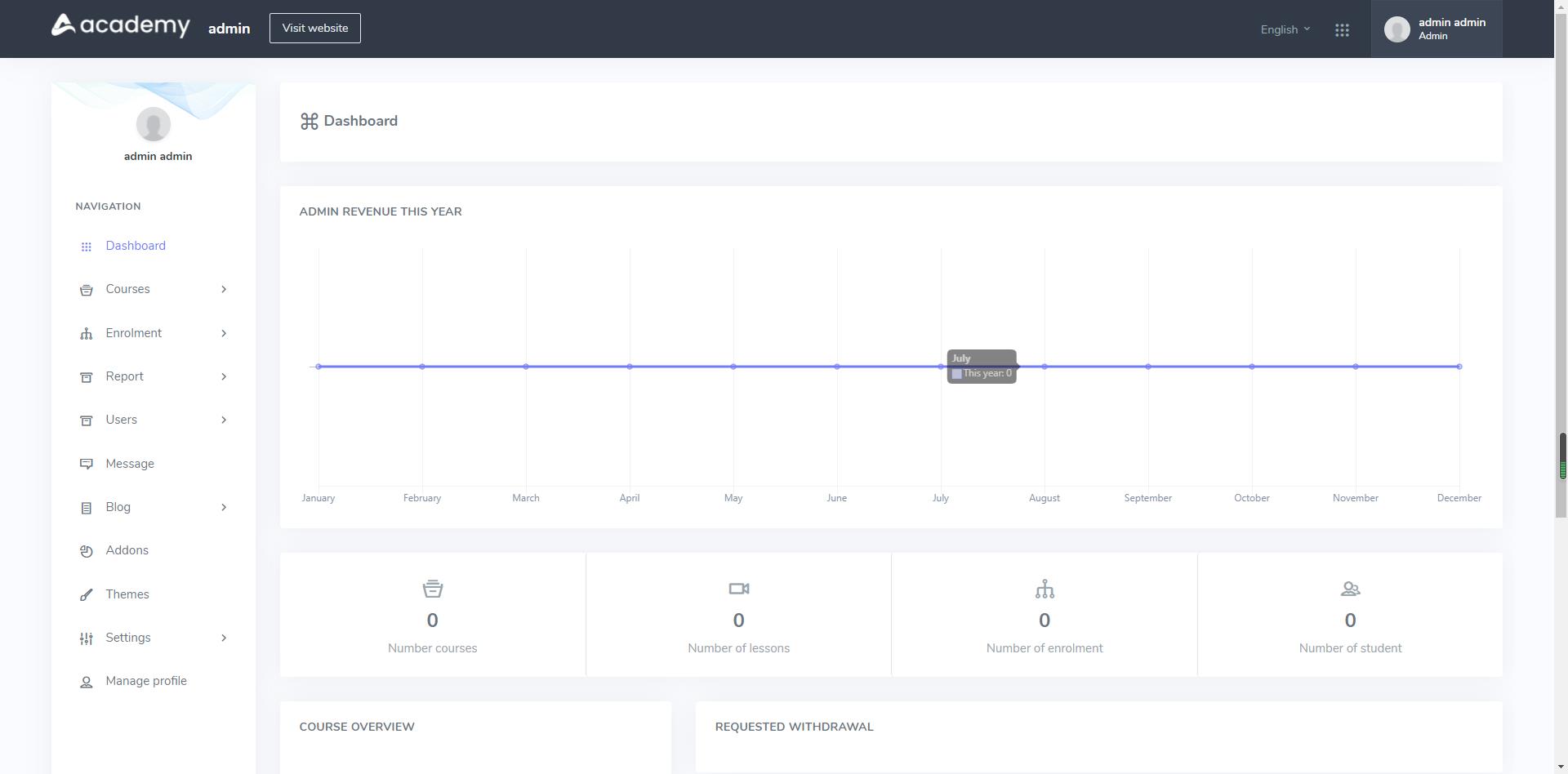
Task: Click the December data point on chart
Action: [1459, 367]
